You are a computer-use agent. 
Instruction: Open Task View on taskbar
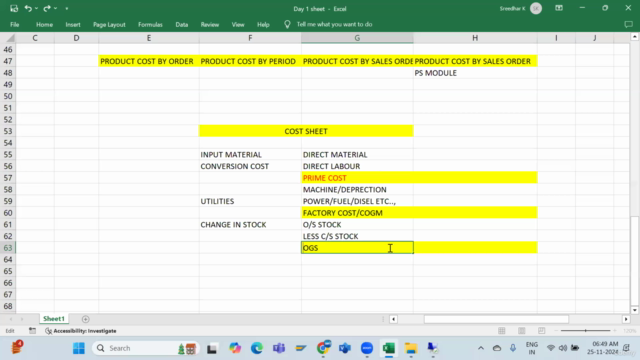click(x=211, y=348)
